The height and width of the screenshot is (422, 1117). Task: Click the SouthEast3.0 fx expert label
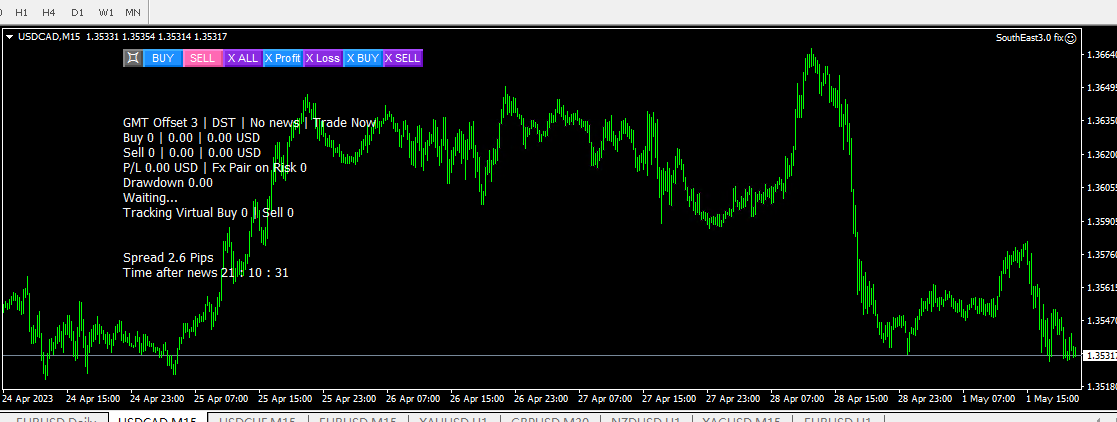coord(1029,38)
